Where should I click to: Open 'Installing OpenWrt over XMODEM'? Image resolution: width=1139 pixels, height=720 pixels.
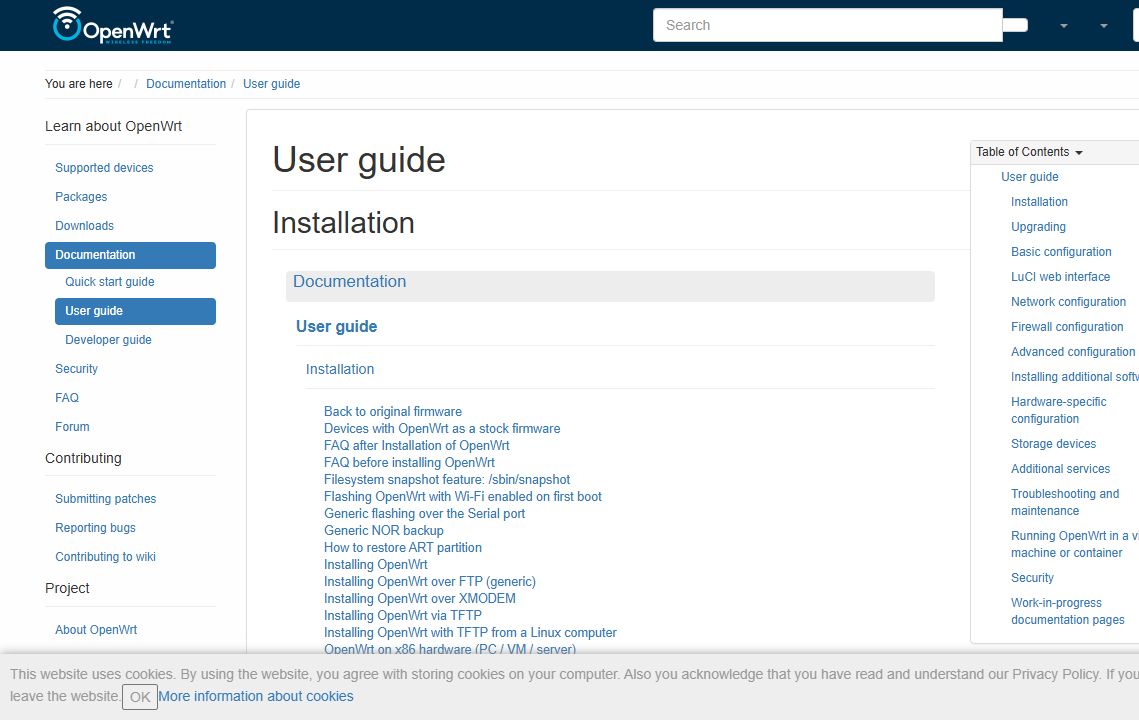[x=420, y=599]
